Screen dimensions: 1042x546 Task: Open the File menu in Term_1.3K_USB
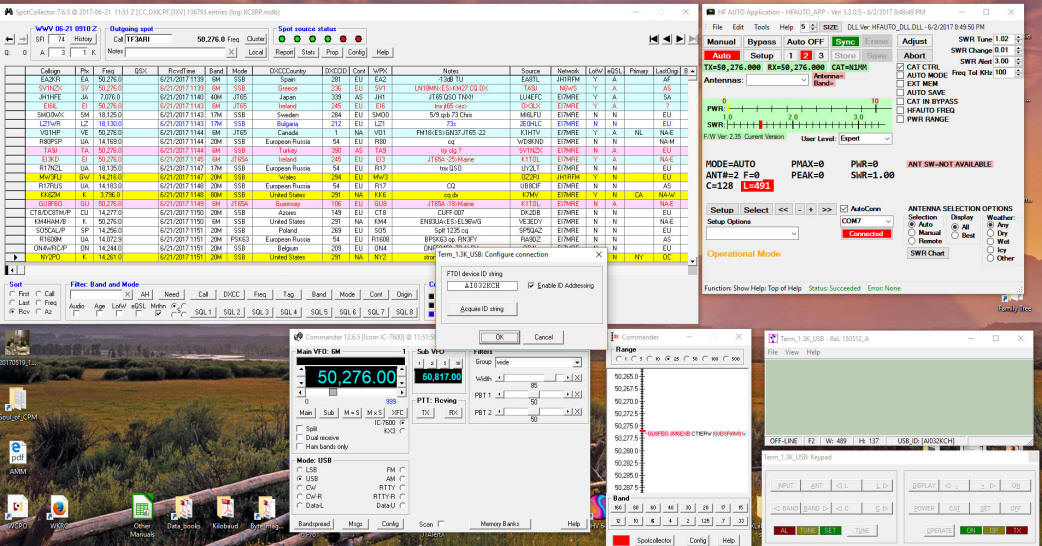click(773, 352)
